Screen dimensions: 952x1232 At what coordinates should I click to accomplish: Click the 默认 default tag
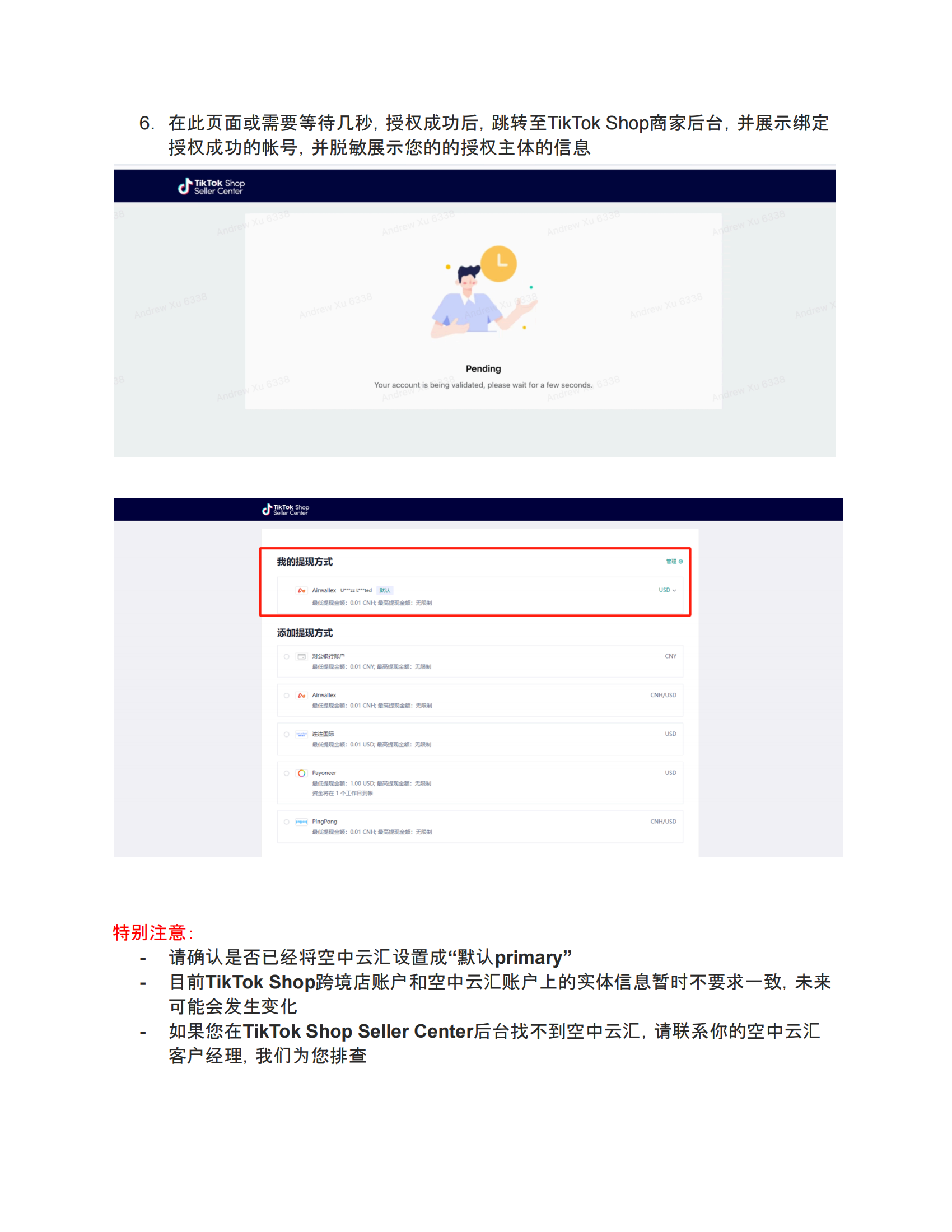coord(385,590)
